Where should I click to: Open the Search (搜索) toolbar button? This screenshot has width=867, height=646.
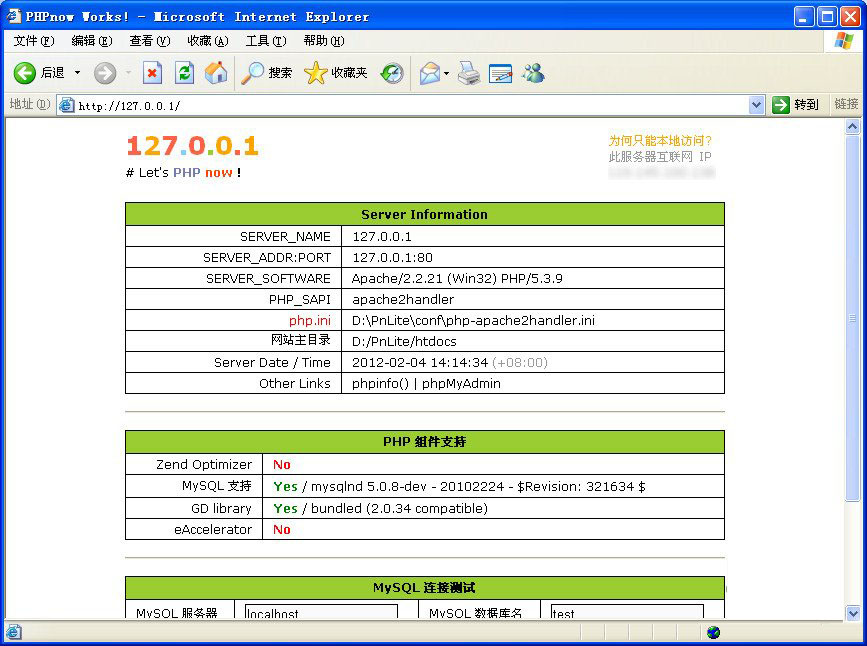pos(267,73)
